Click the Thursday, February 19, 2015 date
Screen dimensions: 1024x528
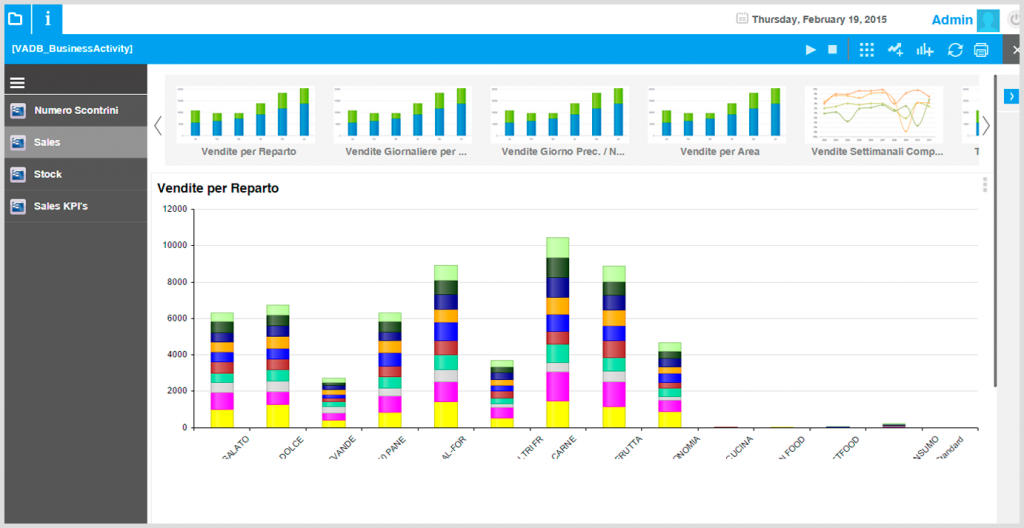(x=820, y=20)
